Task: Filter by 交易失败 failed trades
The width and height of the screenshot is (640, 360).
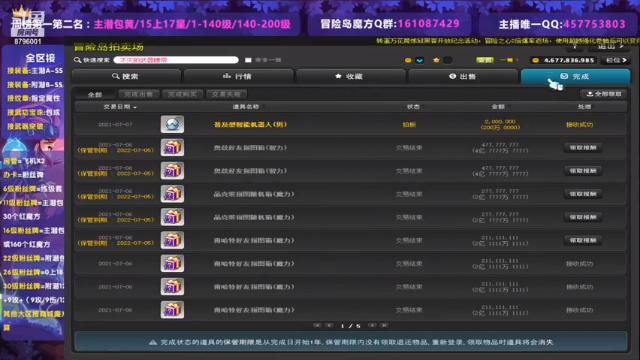Action: (227, 94)
